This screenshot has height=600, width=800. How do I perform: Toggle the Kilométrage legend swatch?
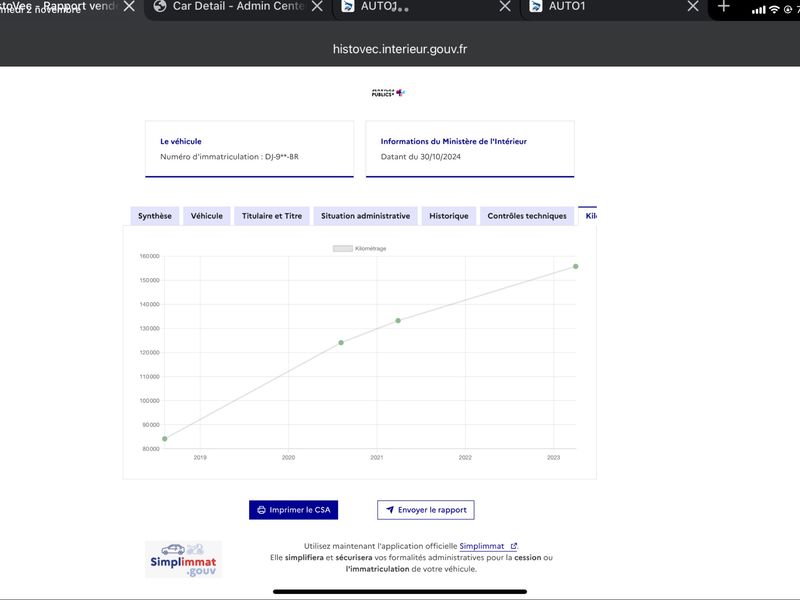point(342,248)
